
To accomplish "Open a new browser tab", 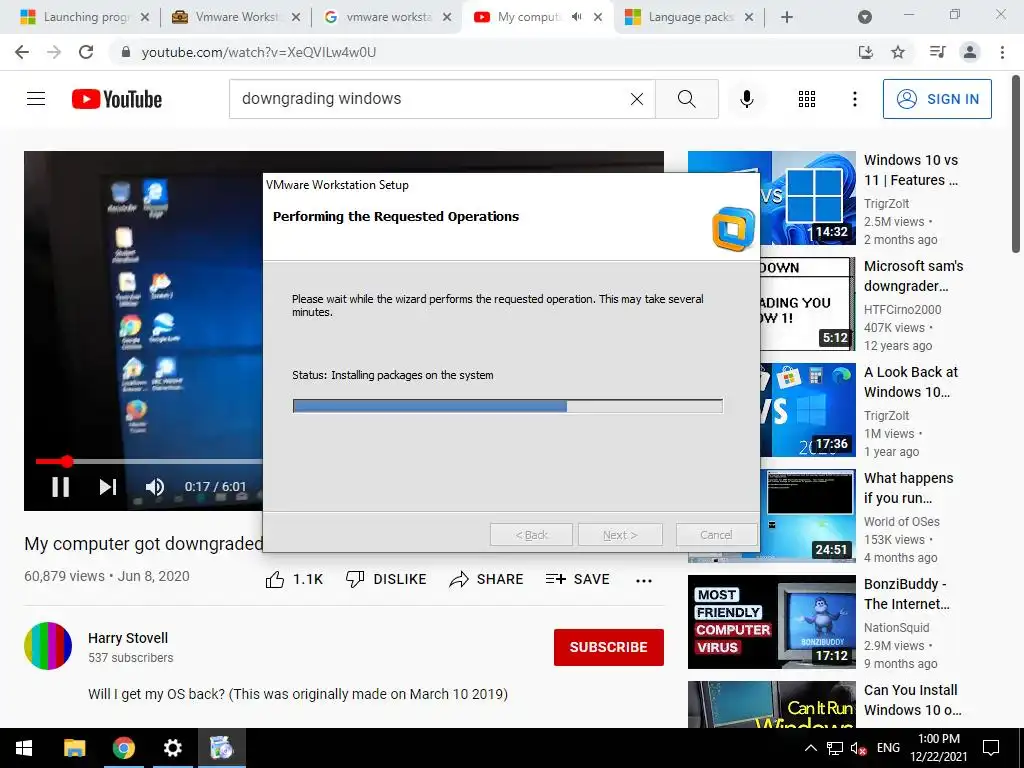I will click(x=787, y=17).
